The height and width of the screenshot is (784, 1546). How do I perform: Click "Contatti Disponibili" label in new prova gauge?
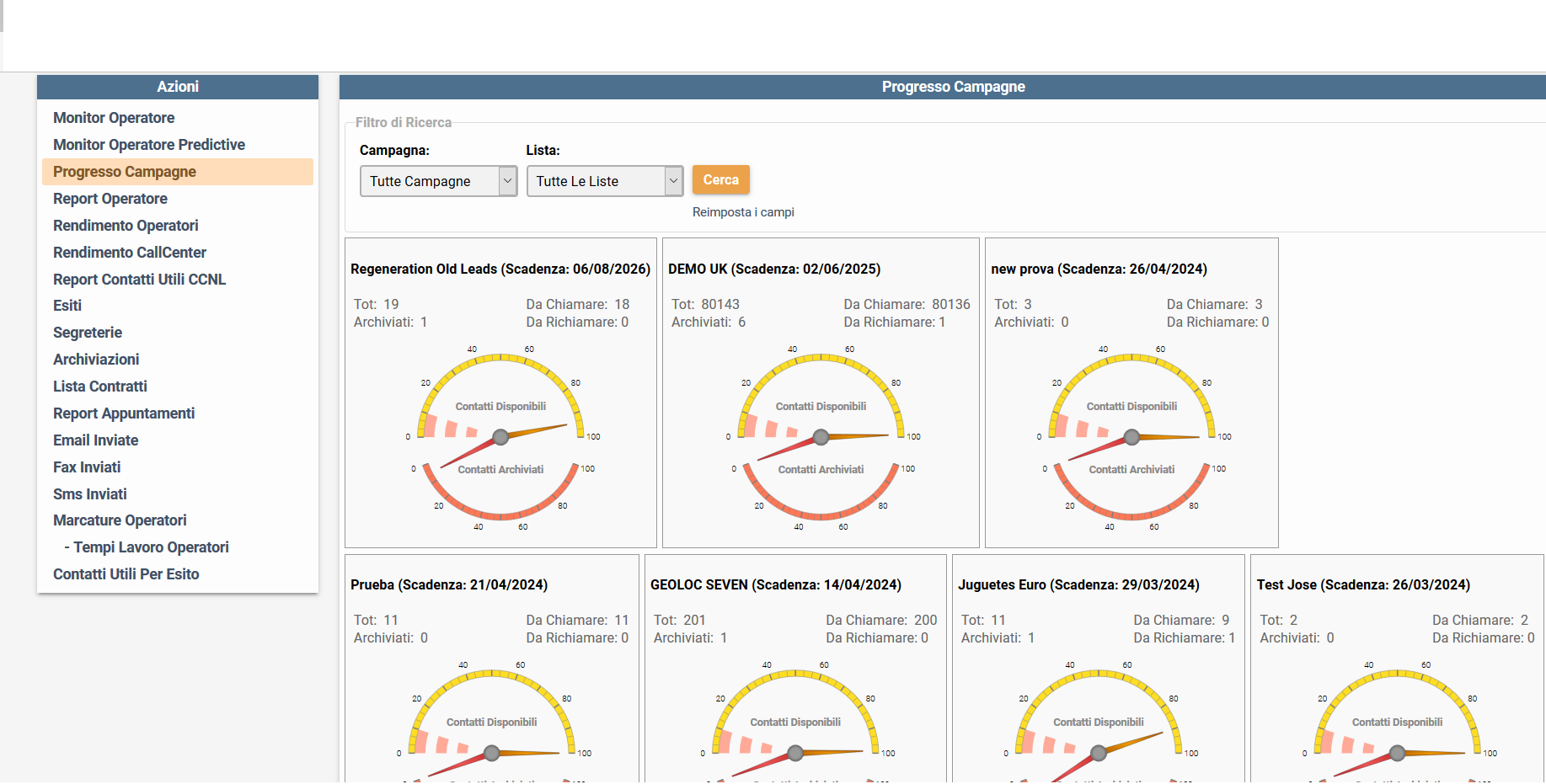1131,407
